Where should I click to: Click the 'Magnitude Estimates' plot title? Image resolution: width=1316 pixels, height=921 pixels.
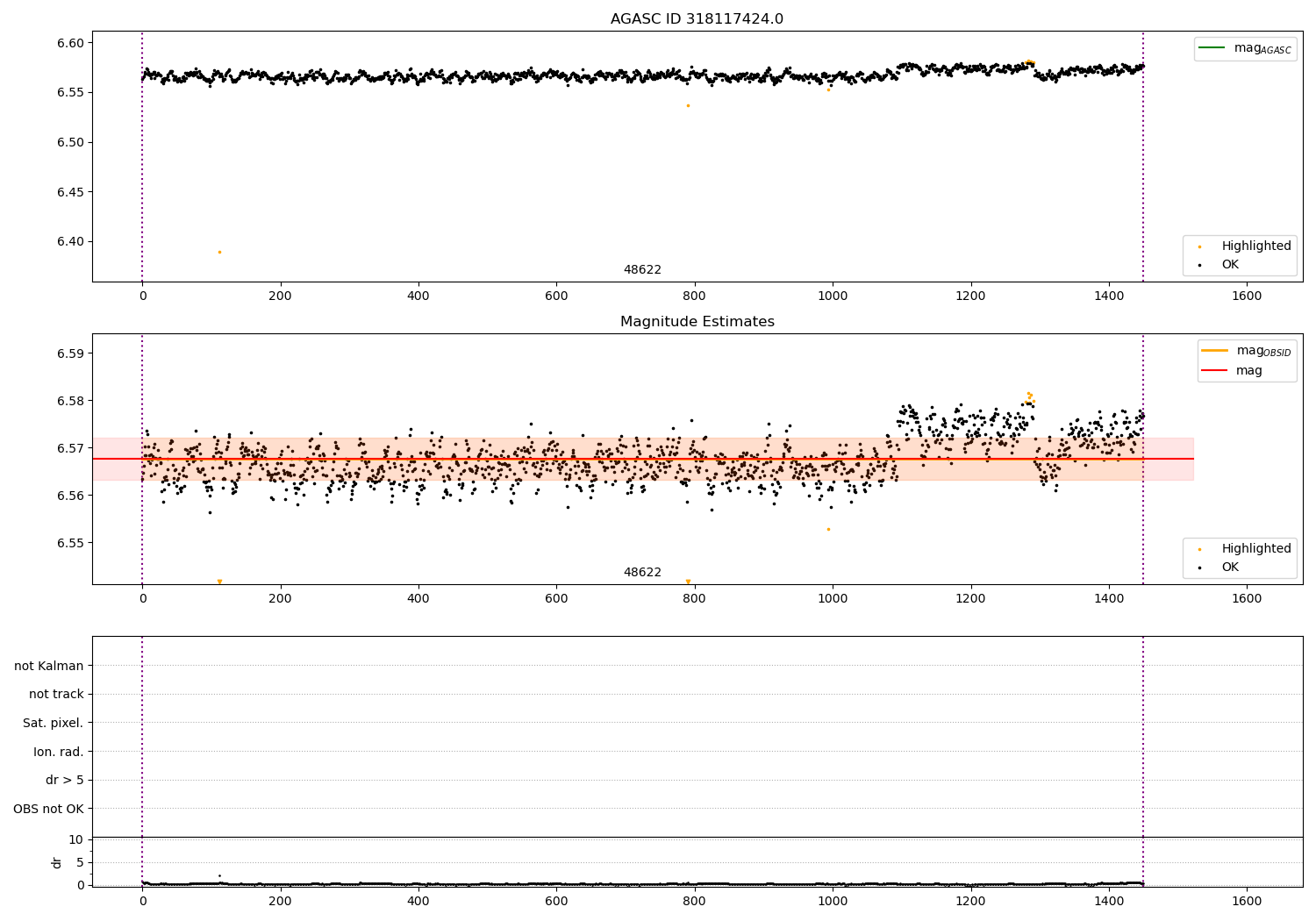coord(697,322)
